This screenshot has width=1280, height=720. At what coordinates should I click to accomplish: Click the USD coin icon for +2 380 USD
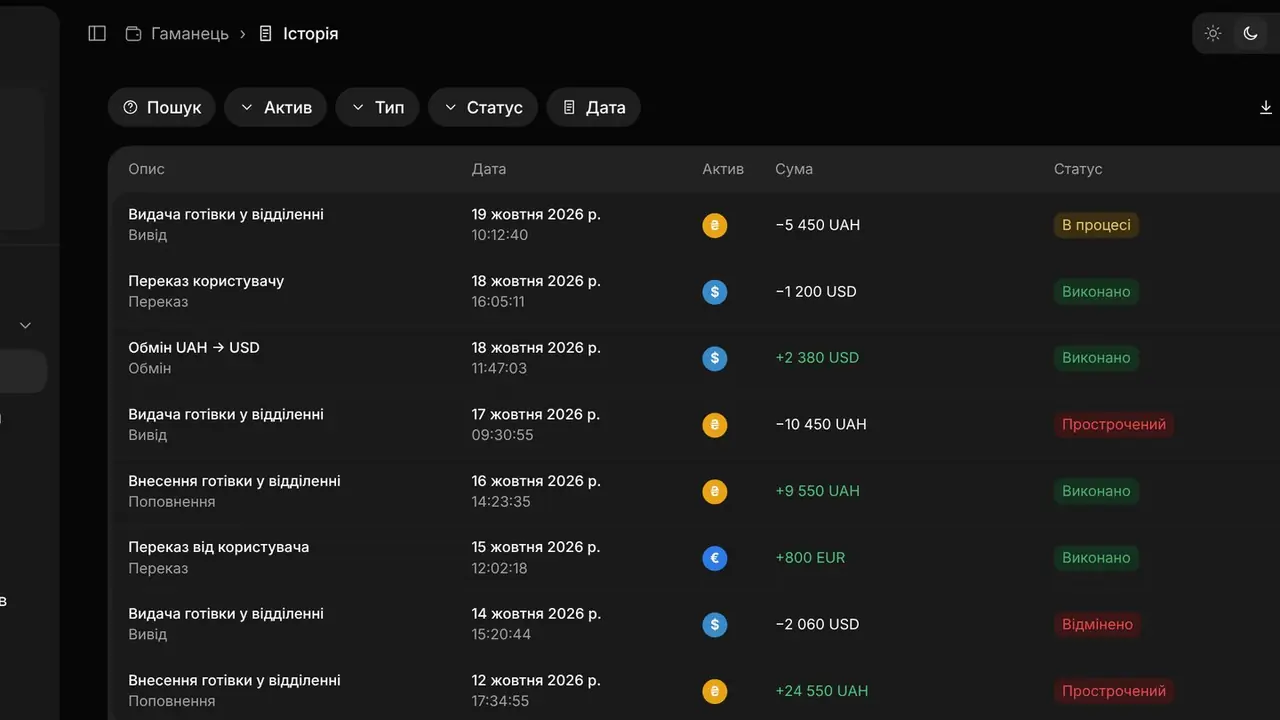tap(714, 358)
